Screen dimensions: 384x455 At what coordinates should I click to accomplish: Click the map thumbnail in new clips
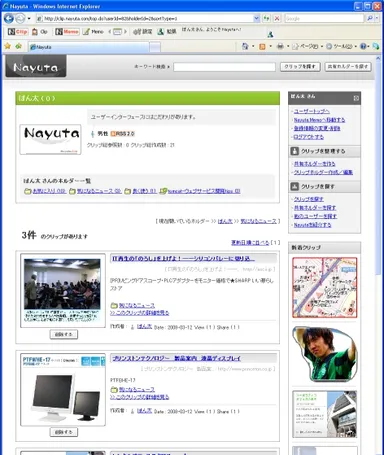(325, 287)
